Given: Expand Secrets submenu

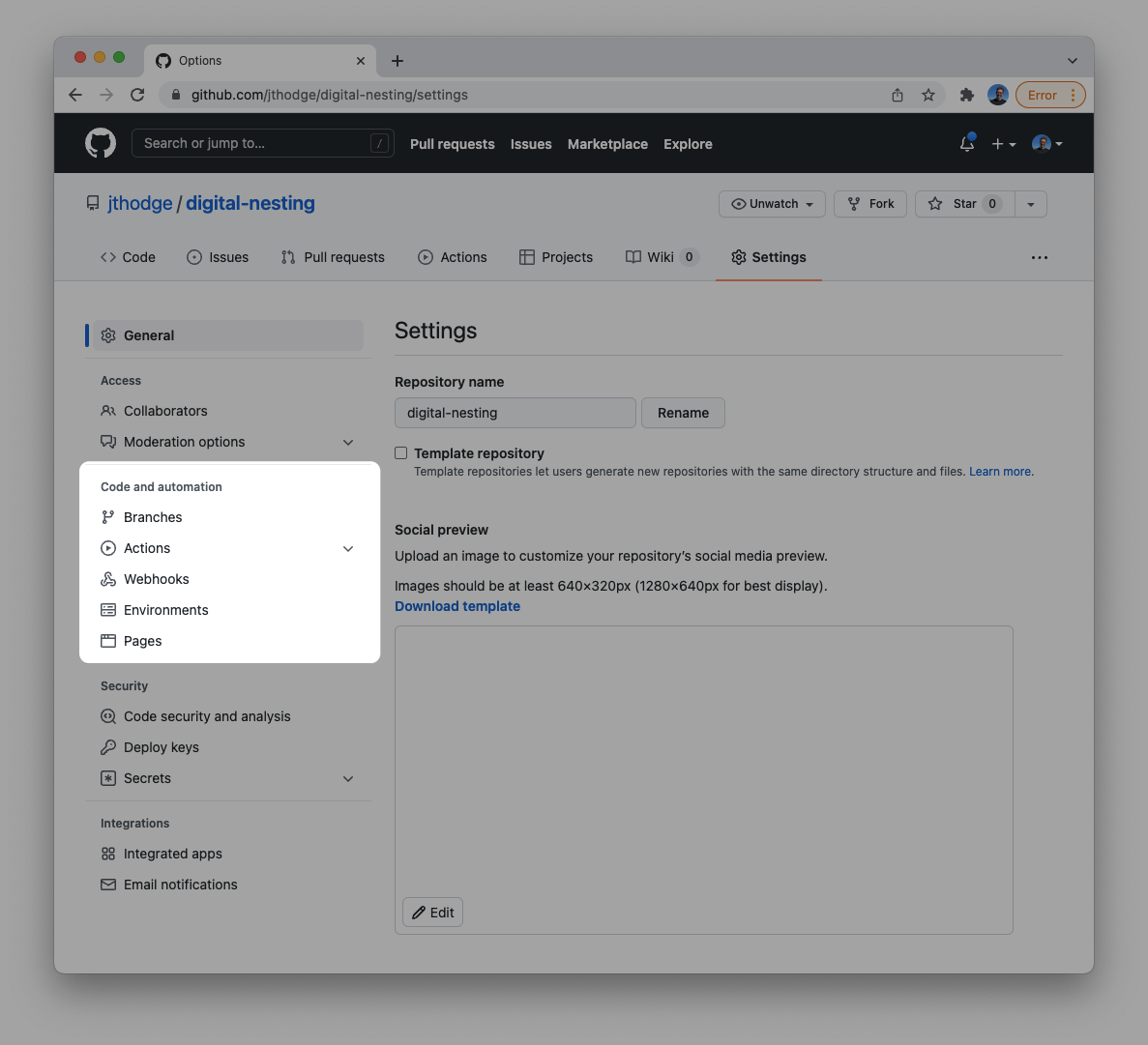Looking at the screenshot, I should (348, 778).
